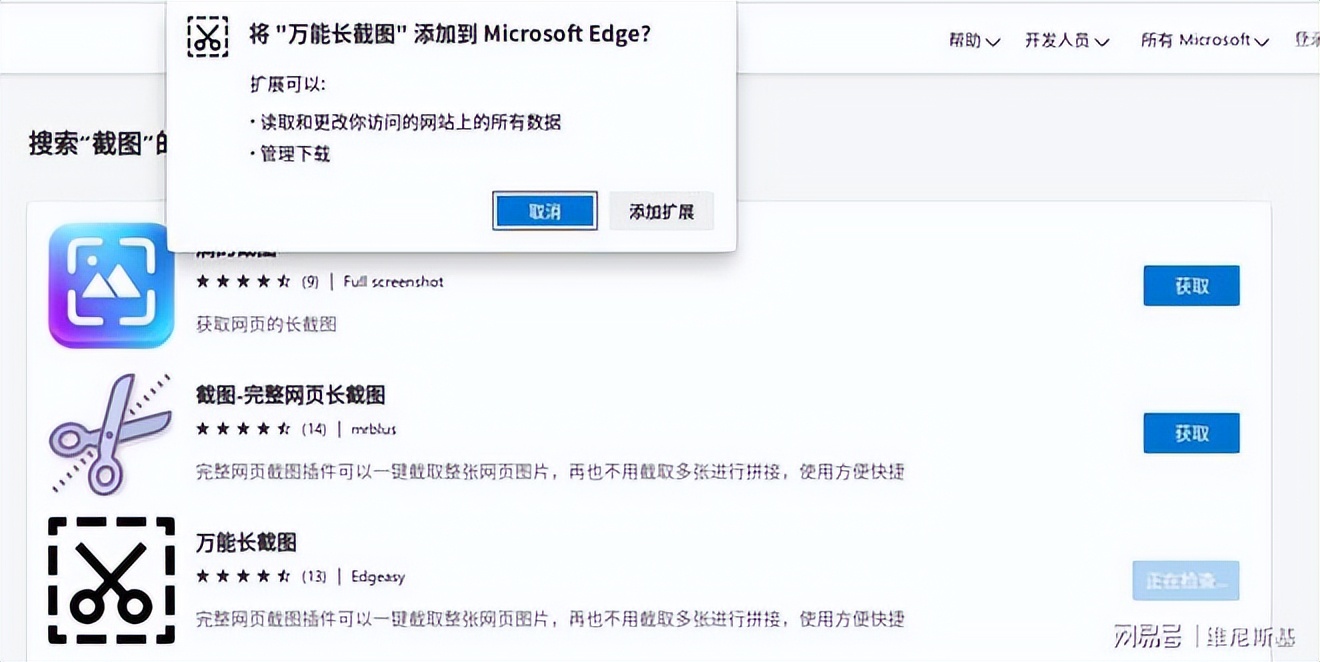Click the Full screenshot developer link
1320x662 pixels.
pyautogui.click(x=392, y=282)
